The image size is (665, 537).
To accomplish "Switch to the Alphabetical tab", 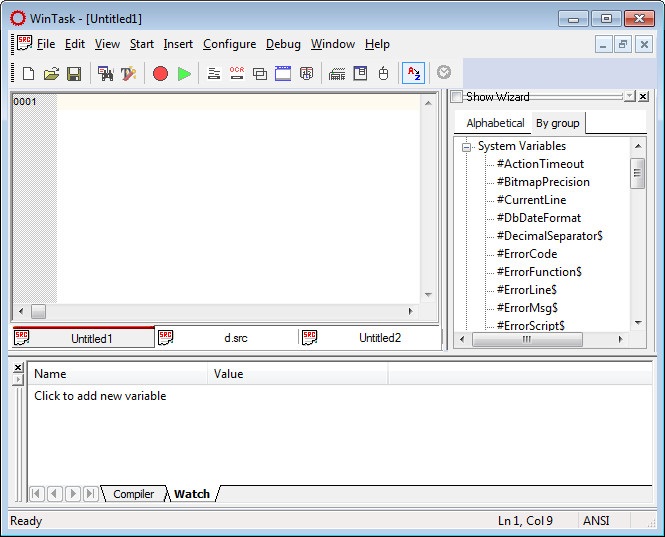I will pos(495,123).
